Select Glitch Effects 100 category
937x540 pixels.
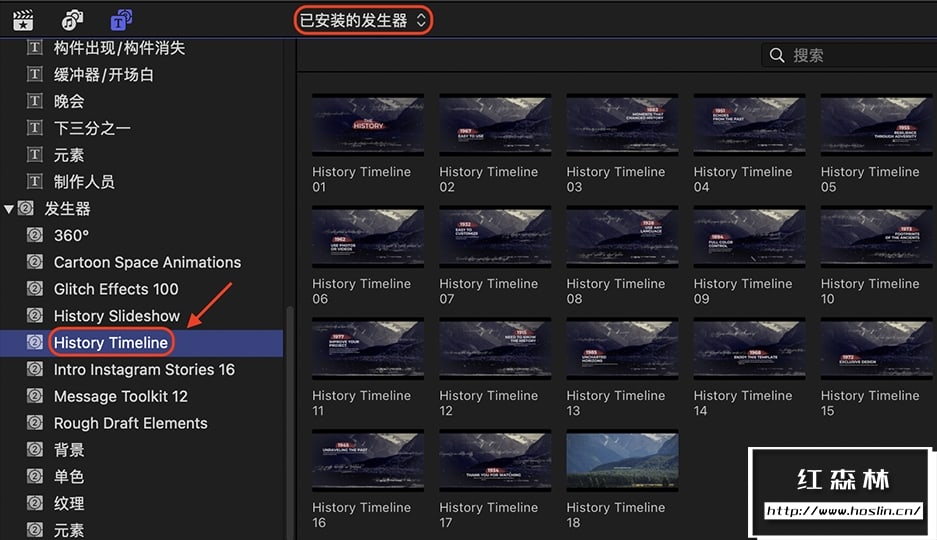(116, 289)
